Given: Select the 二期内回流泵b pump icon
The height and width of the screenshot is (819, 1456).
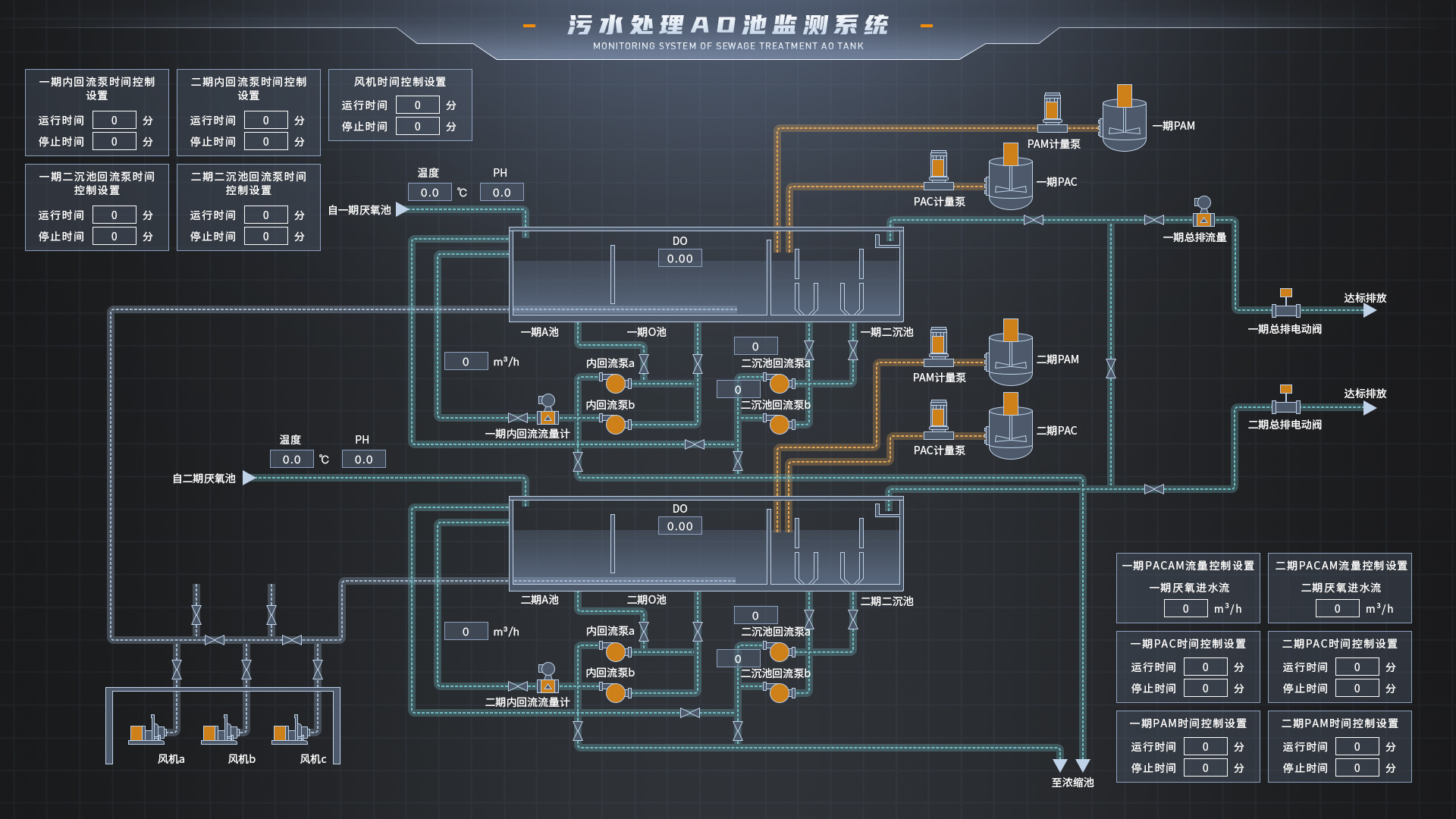Looking at the screenshot, I should 615,692.
